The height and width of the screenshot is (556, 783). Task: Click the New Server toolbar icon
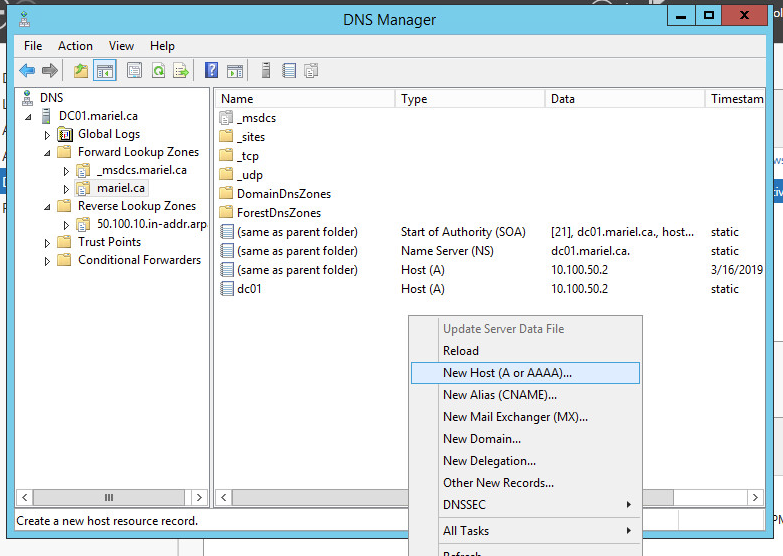[265, 70]
